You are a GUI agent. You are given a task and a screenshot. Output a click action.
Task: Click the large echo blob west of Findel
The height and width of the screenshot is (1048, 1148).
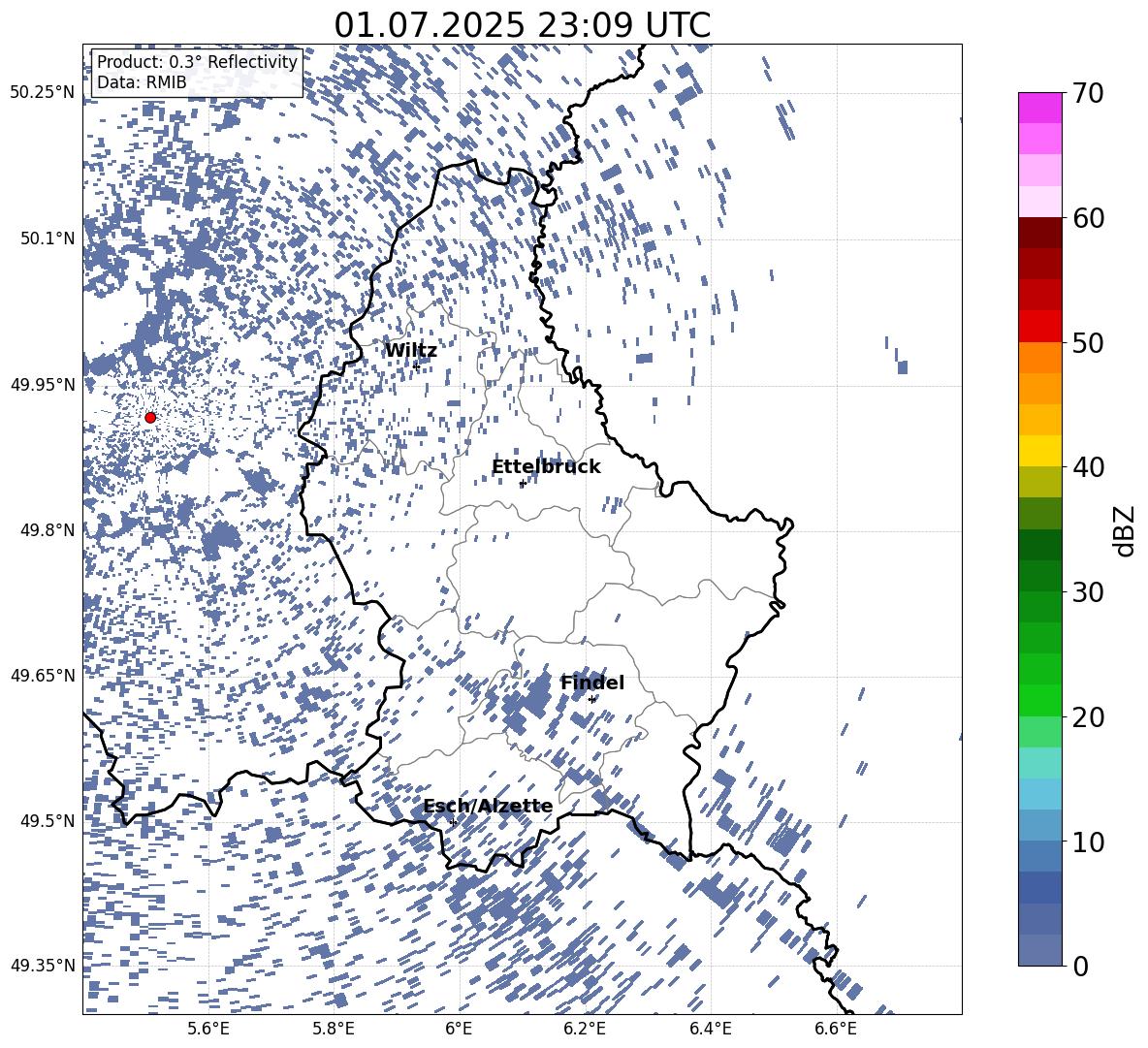[x=535, y=697]
